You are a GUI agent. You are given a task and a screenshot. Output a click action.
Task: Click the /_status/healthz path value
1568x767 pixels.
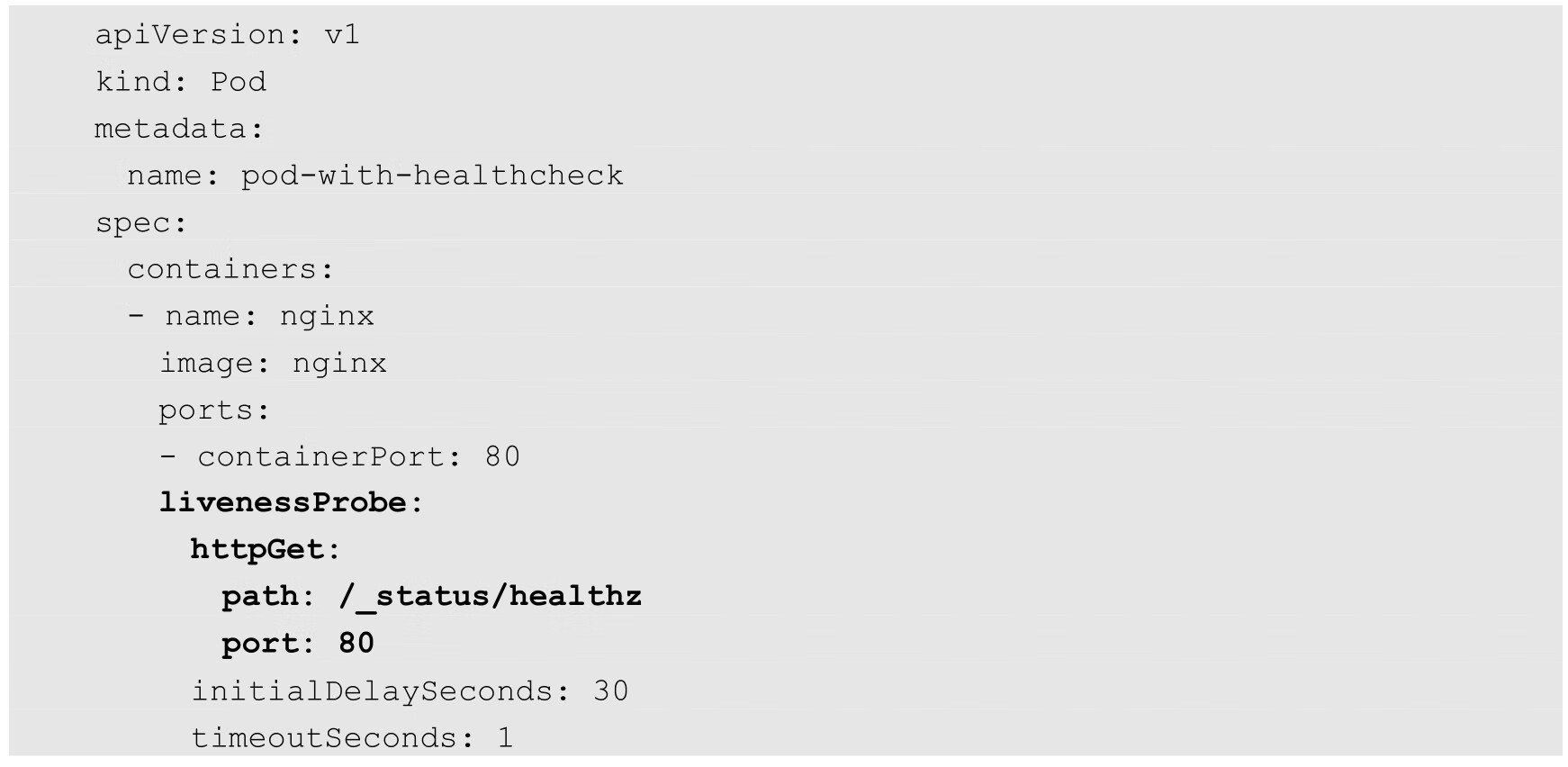pos(490,596)
